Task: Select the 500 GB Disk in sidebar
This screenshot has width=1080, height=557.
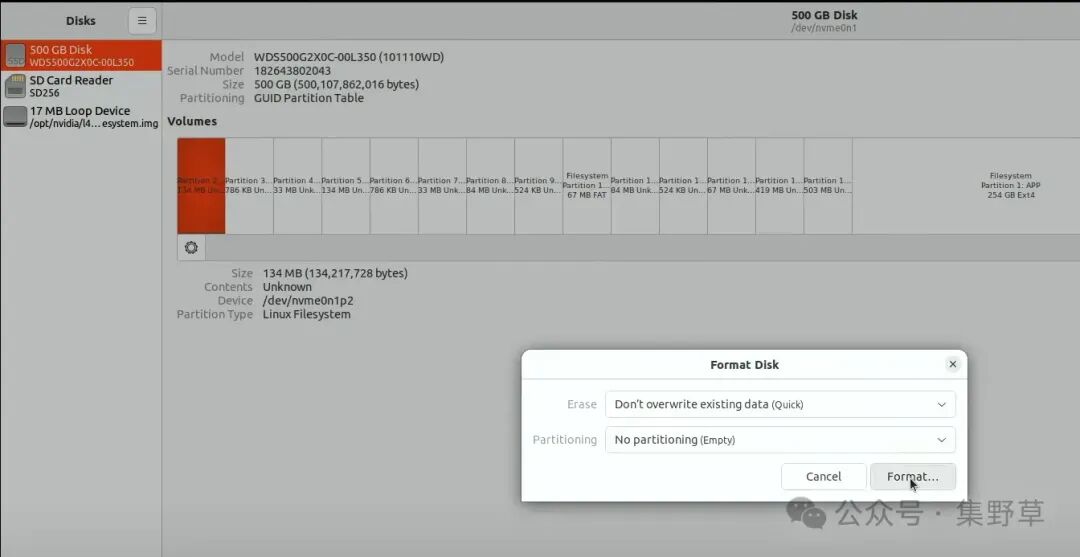Action: click(x=81, y=56)
